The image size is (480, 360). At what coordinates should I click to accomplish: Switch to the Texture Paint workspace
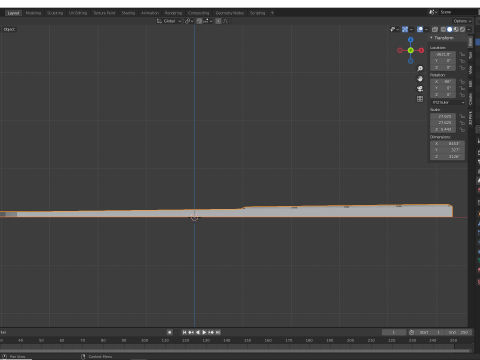coord(104,13)
